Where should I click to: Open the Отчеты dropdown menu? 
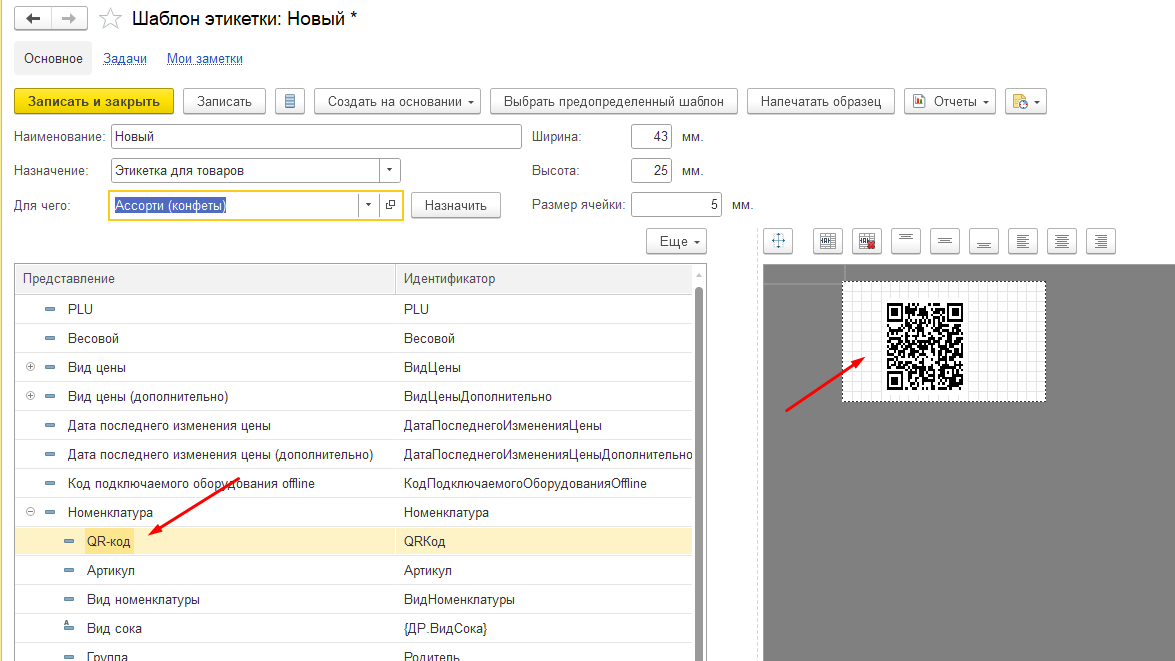coord(949,101)
